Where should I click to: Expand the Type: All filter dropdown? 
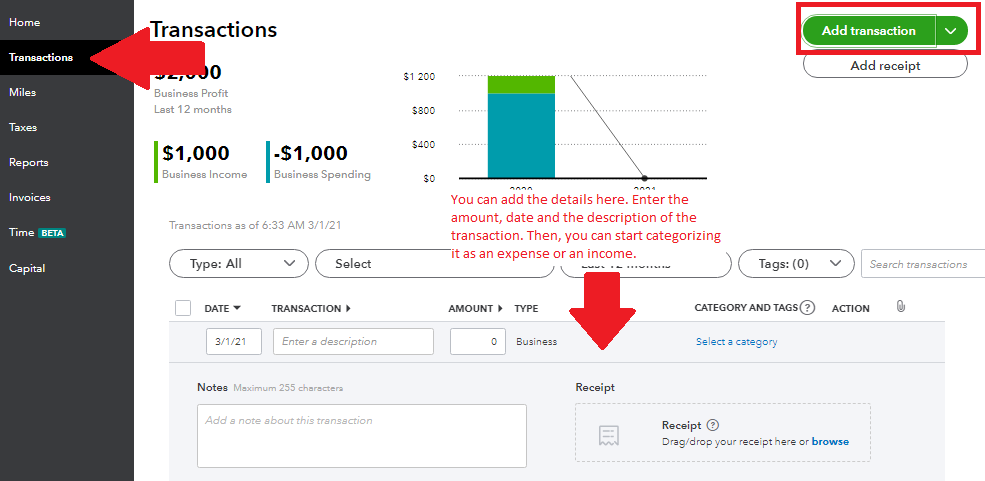tap(238, 264)
